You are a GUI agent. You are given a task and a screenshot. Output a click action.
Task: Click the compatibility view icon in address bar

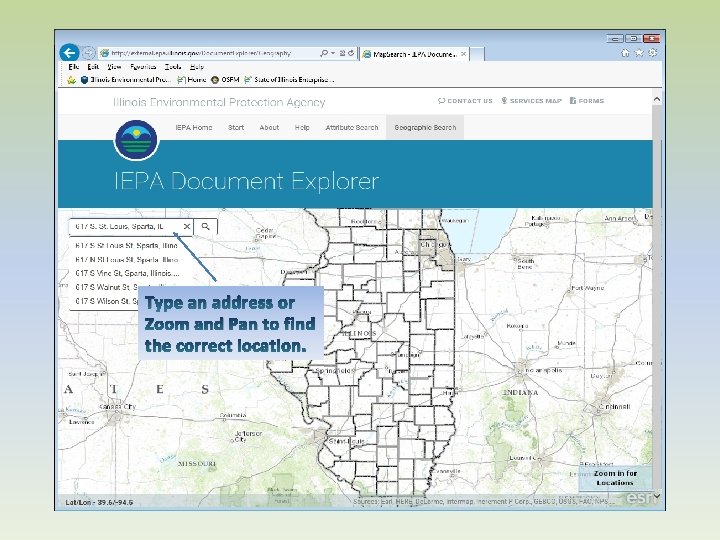pyautogui.click(x=343, y=53)
